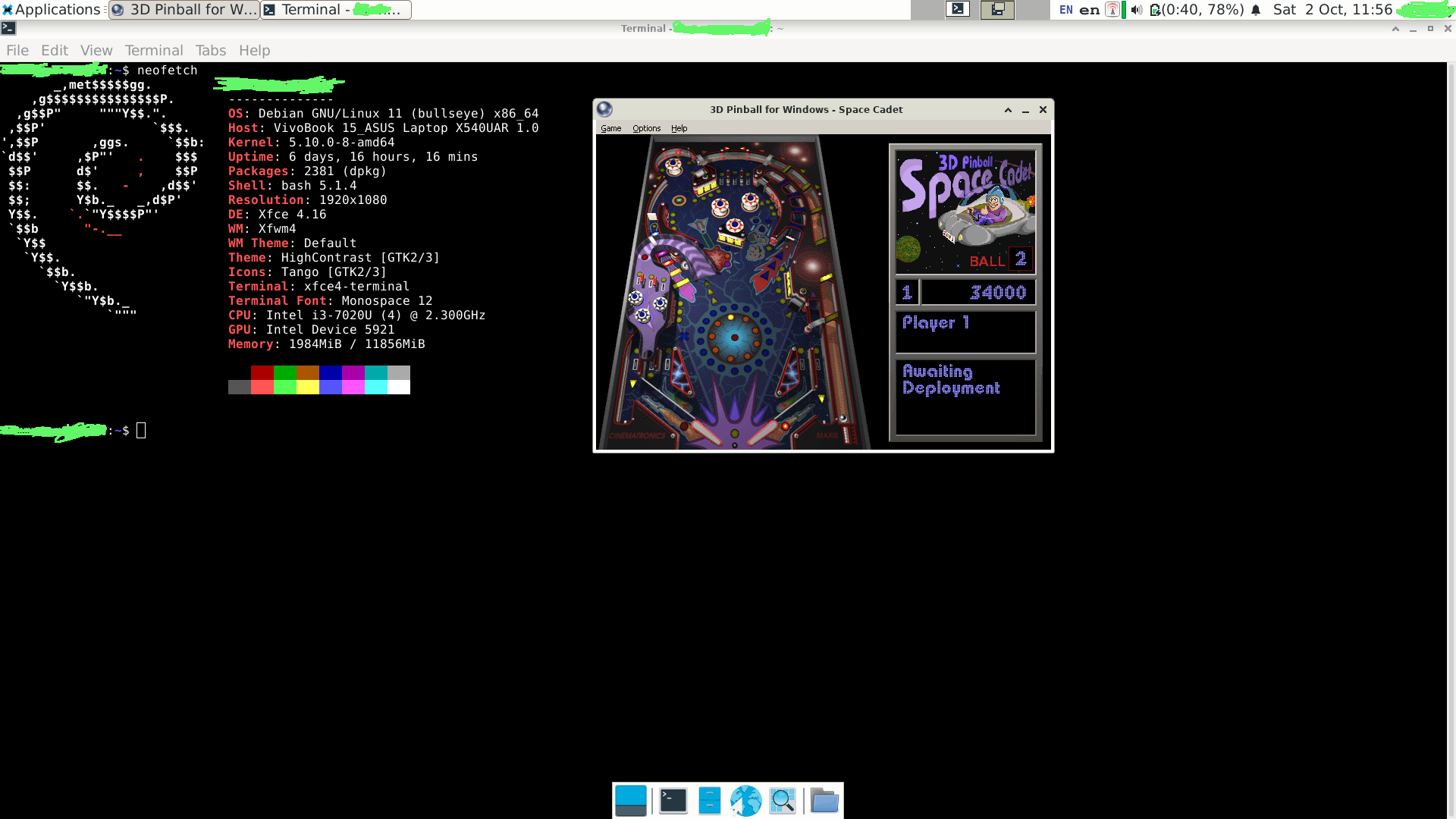1456x819 pixels.
Task: Open the Help menu in 3D Pinball
Action: (679, 128)
